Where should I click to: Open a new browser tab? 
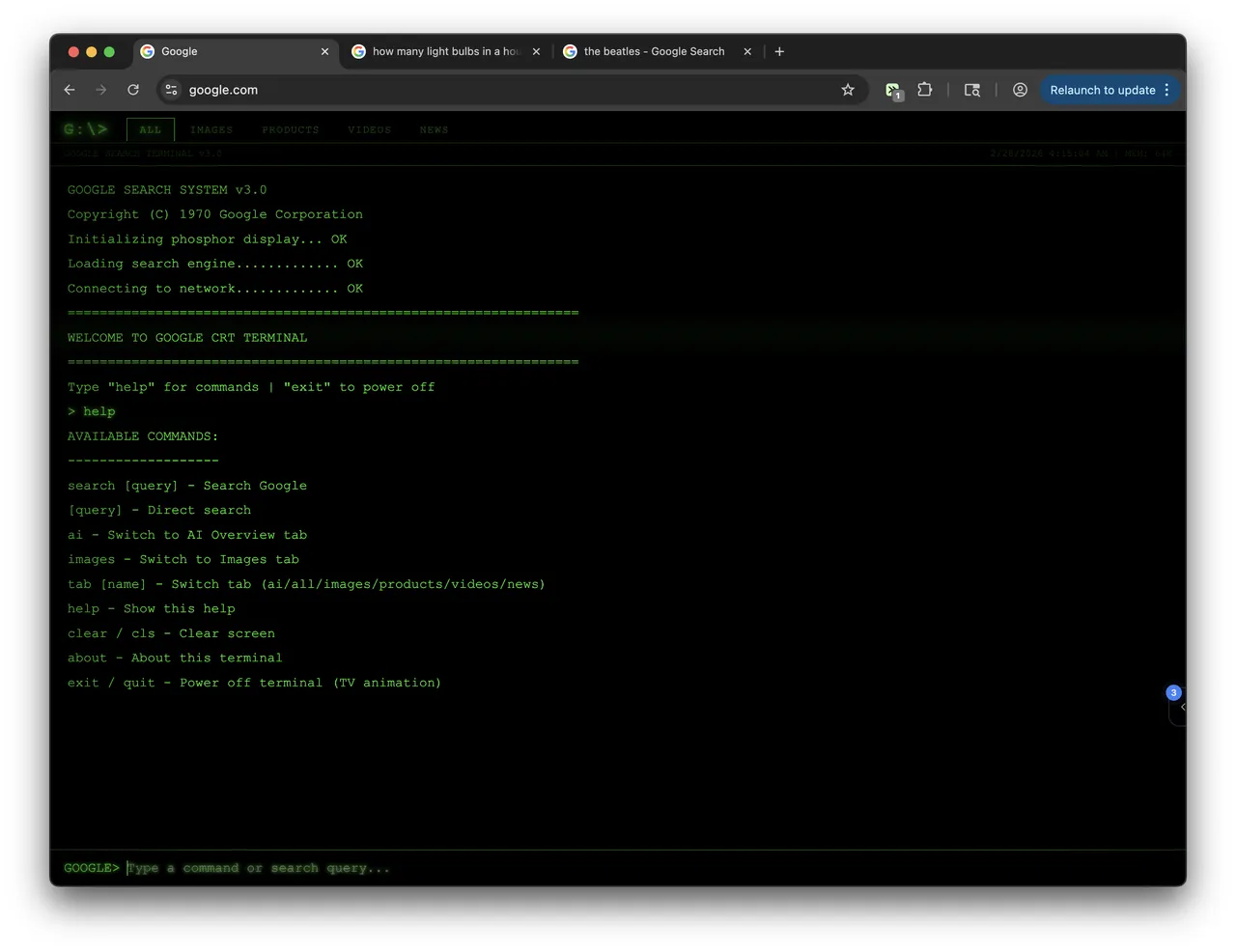point(779,51)
